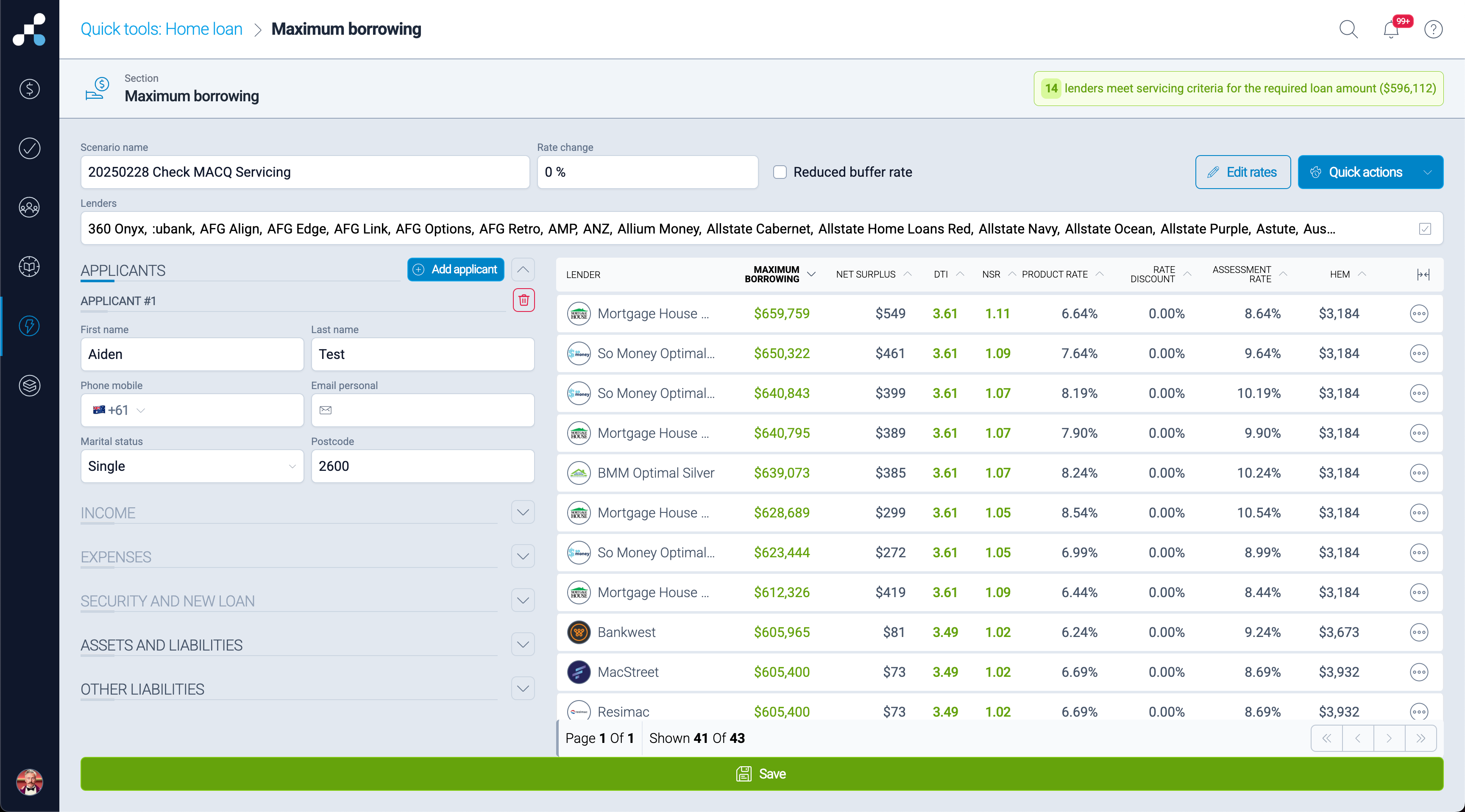
Task: Open Quick tools: Home loan breadcrumb
Action: tap(162, 29)
